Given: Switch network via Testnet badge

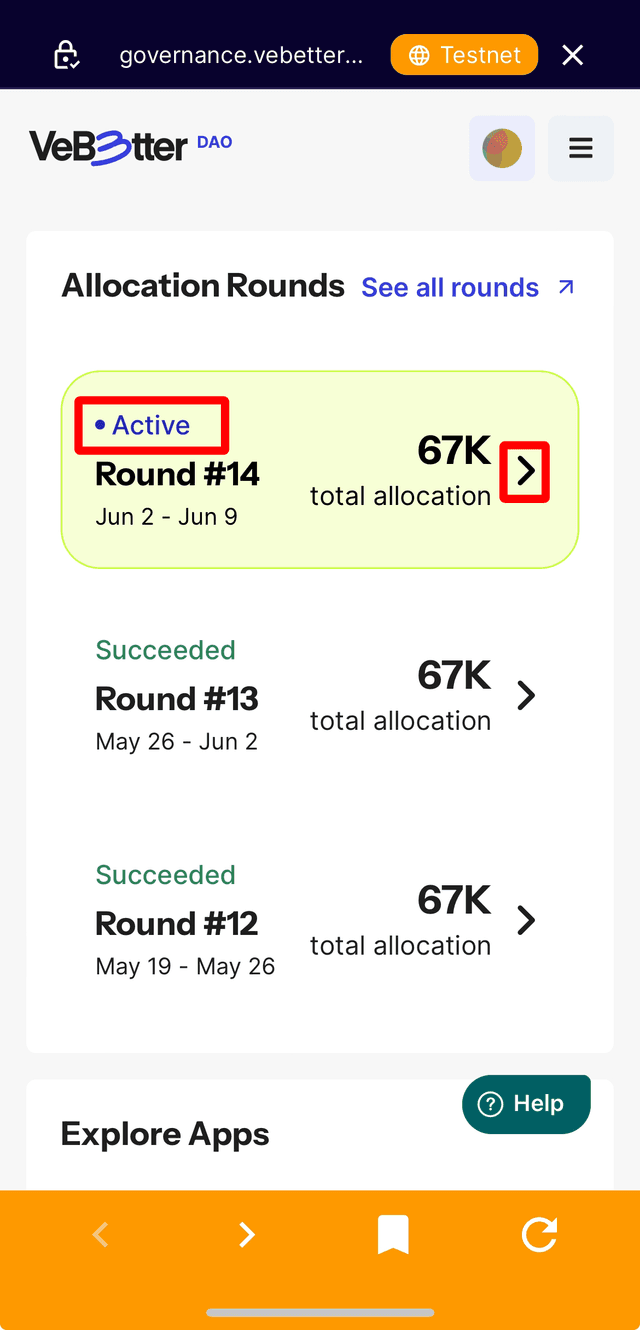Looking at the screenshot, I should [464, 54].
